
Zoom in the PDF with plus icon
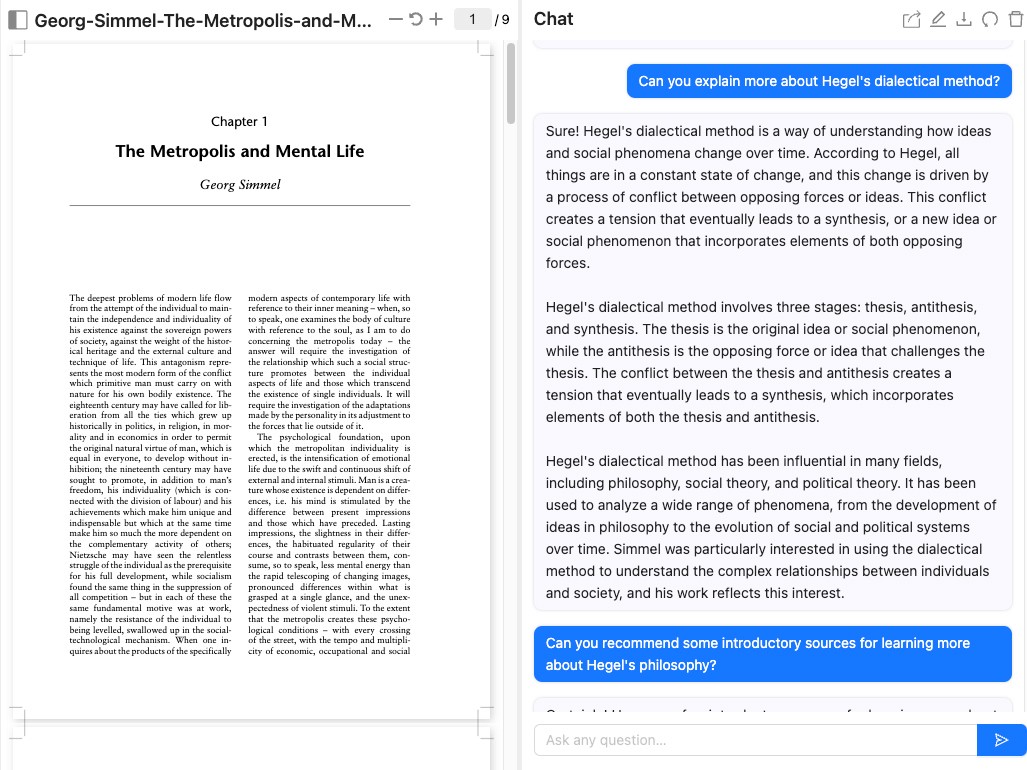436,19
